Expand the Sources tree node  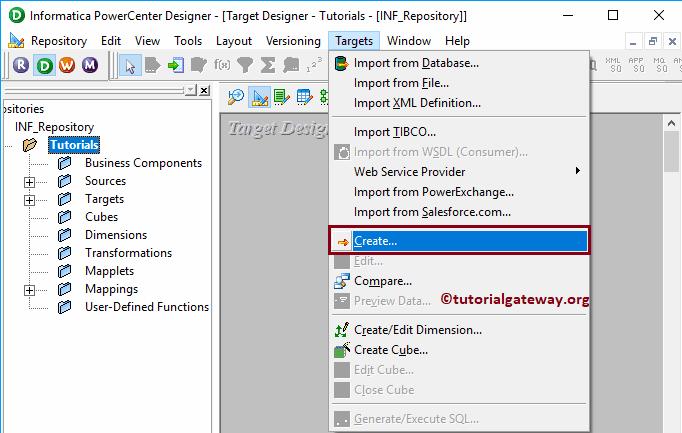pyautogui.click(x=29, y=182)
